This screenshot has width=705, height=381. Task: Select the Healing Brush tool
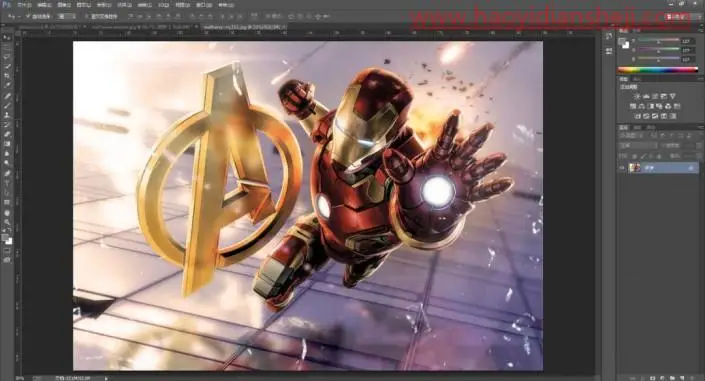pos(7,96)
